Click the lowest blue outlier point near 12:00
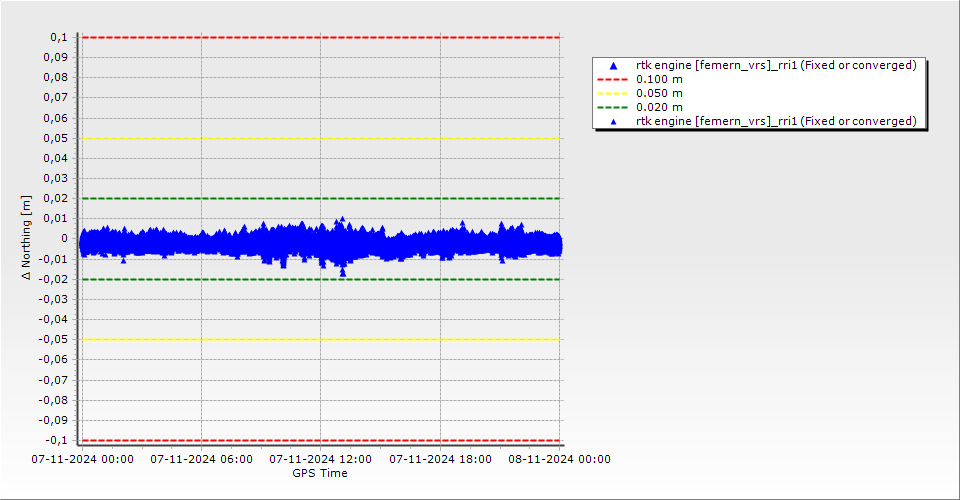 click(x=343, y=272)
